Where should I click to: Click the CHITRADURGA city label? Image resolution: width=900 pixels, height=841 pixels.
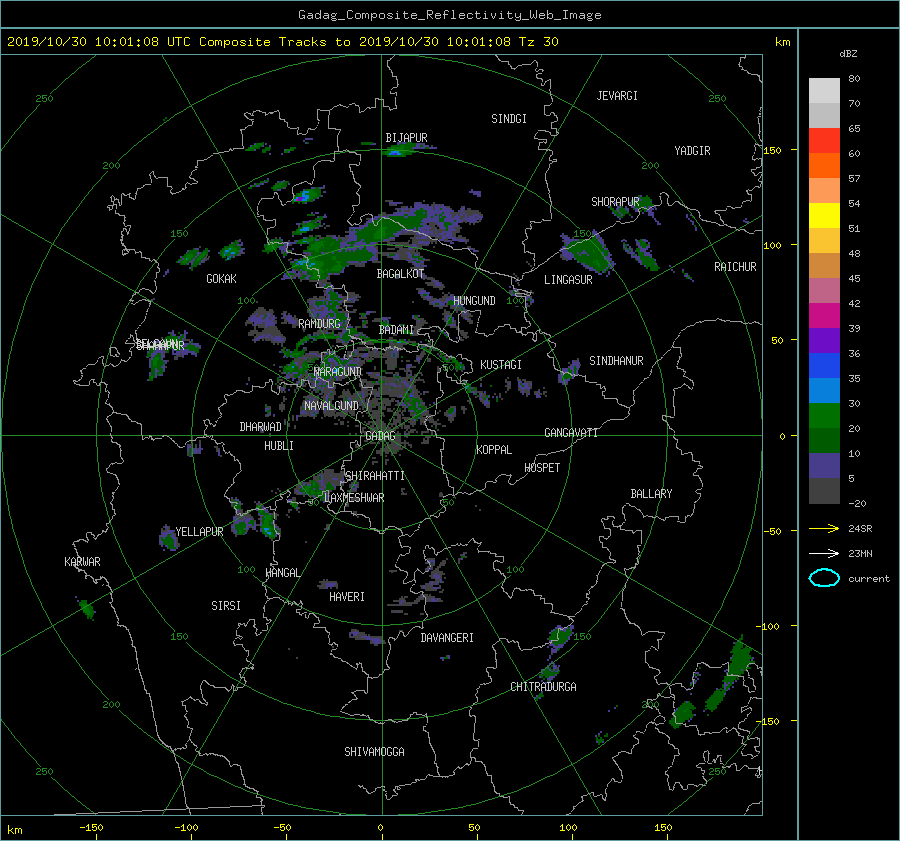[x=543, y=687]
